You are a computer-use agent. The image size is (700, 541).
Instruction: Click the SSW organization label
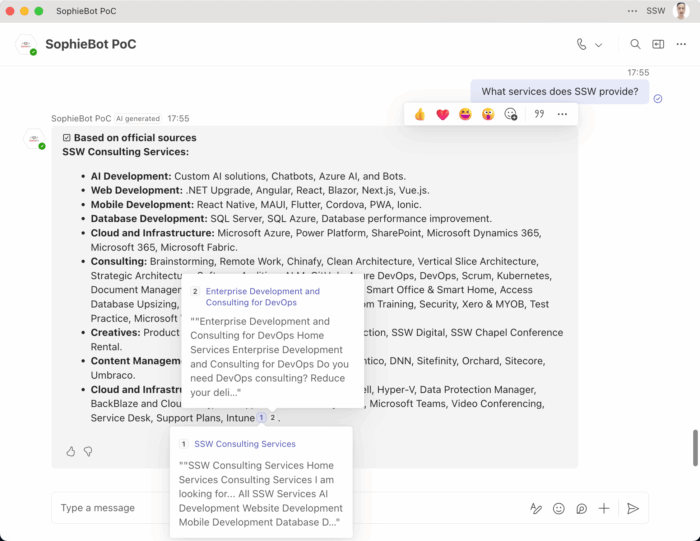coord(655,11)
